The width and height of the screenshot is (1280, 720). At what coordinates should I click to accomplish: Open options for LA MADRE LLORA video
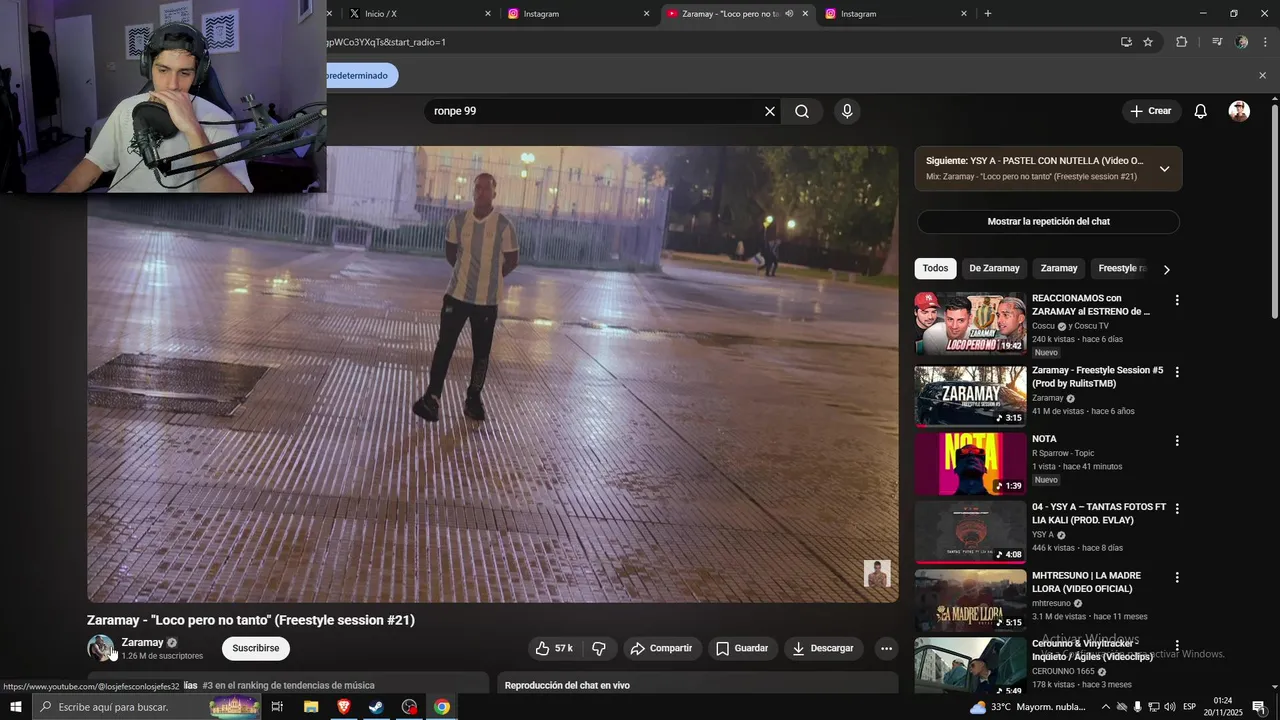coord(1177,577)
